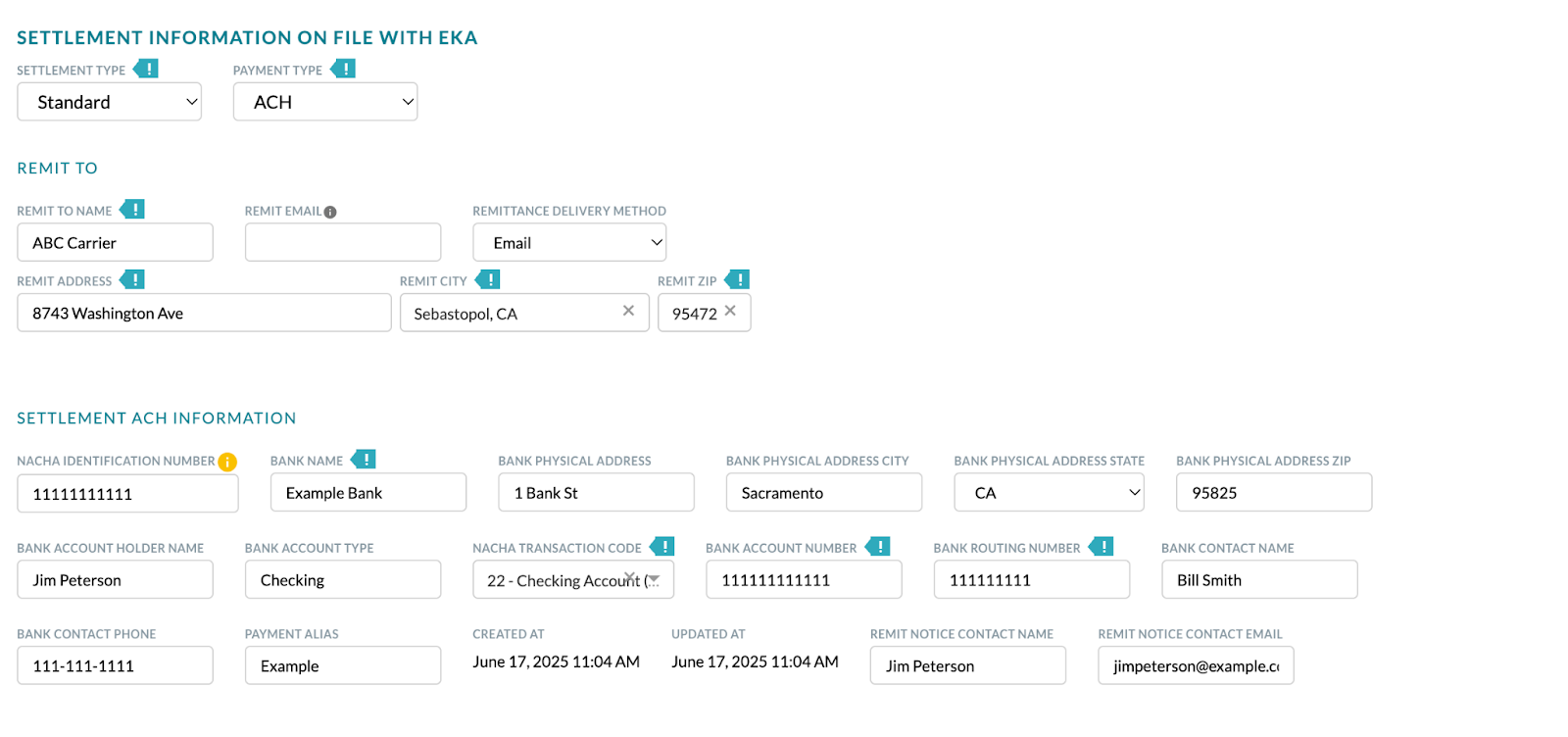Click the Bank Account Holder Name field
This screenshot has height=737, width=1568.
(115, 579)
